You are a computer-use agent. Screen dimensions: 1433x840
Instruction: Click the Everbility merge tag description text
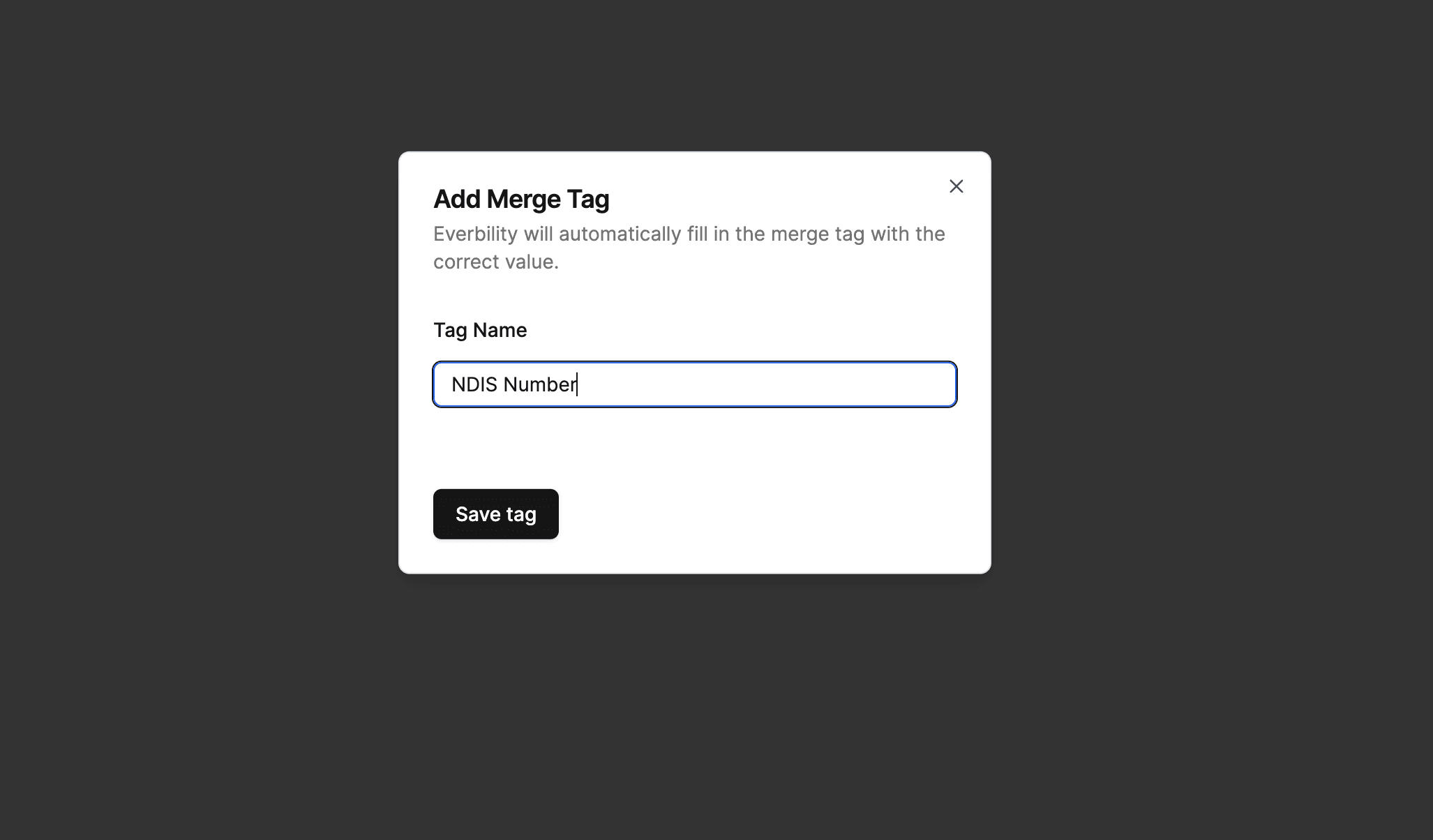click(689, 248)
